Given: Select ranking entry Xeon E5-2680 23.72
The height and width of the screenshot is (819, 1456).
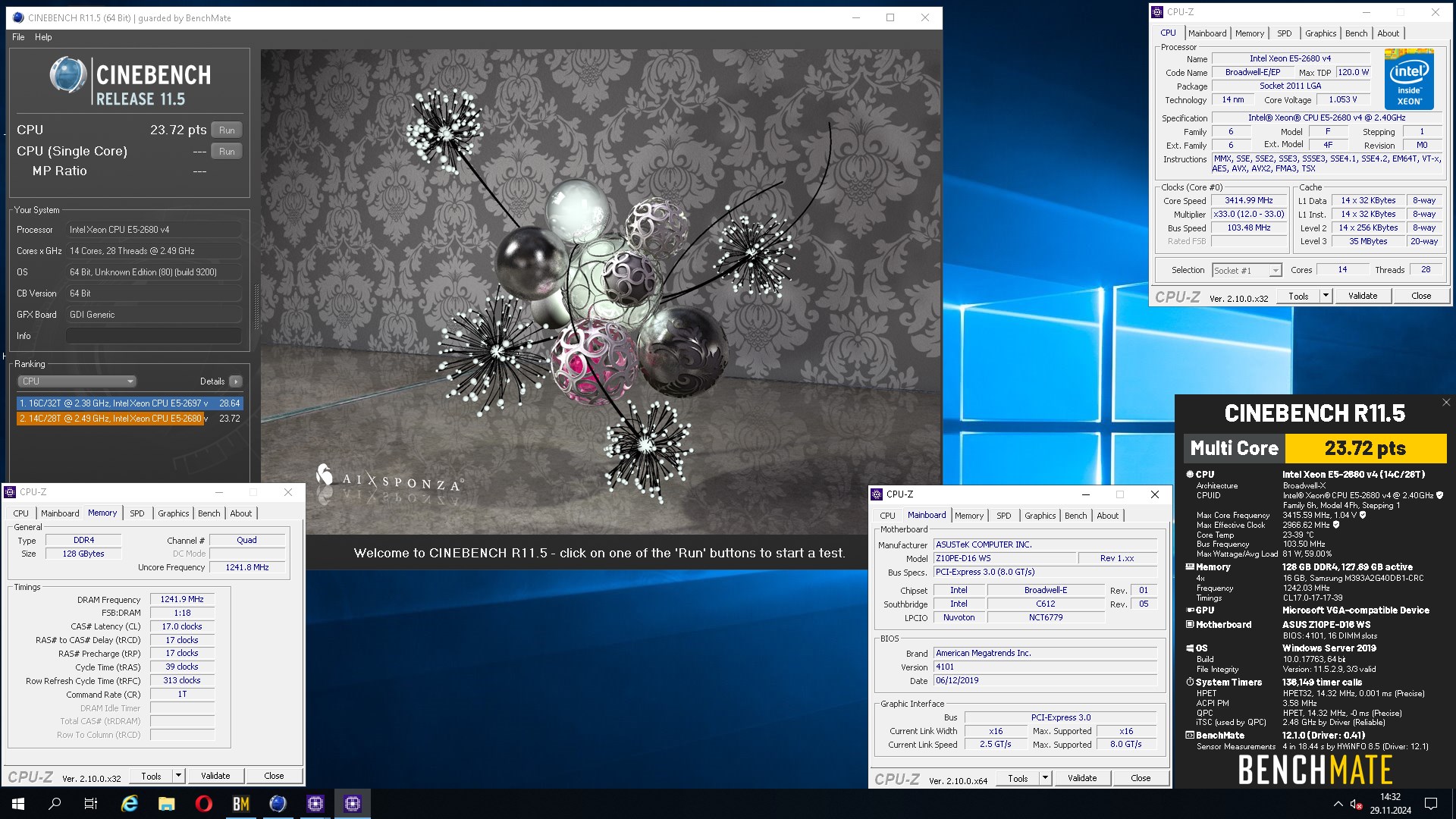Looking at the screenshot, I should (129, 419).
